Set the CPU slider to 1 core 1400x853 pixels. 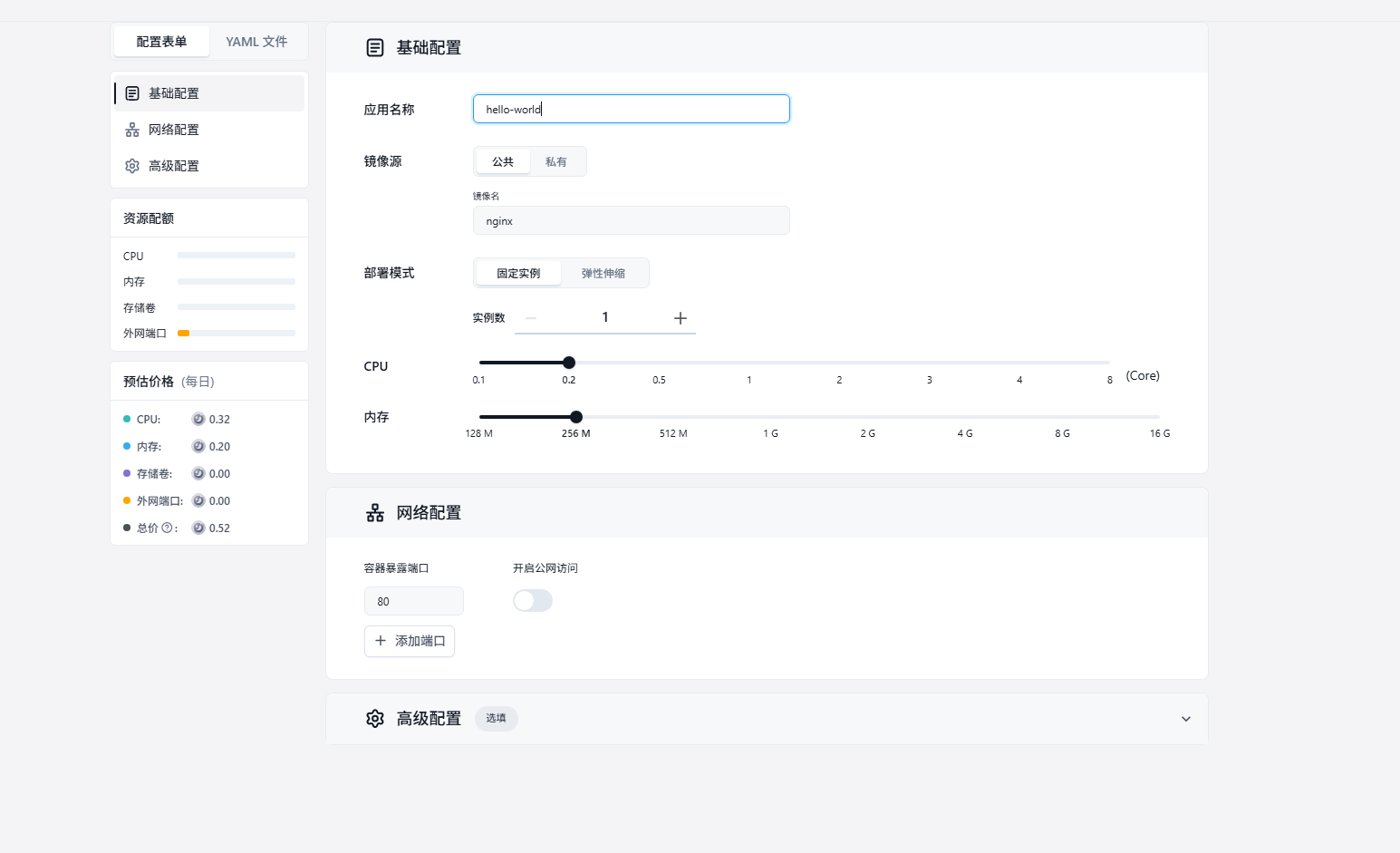pos(749,363)
